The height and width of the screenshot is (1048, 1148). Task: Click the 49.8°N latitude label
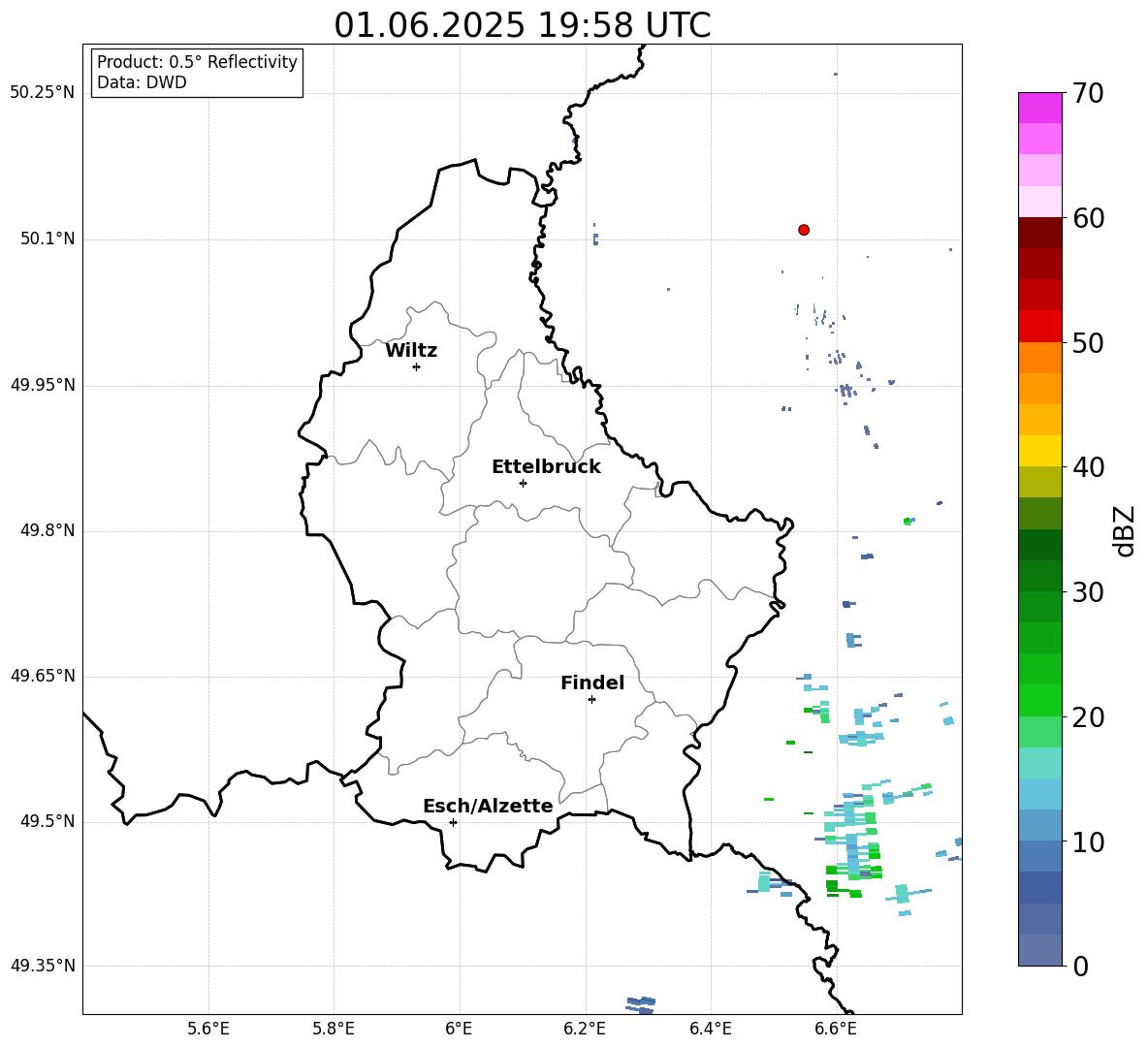(48, 530)
